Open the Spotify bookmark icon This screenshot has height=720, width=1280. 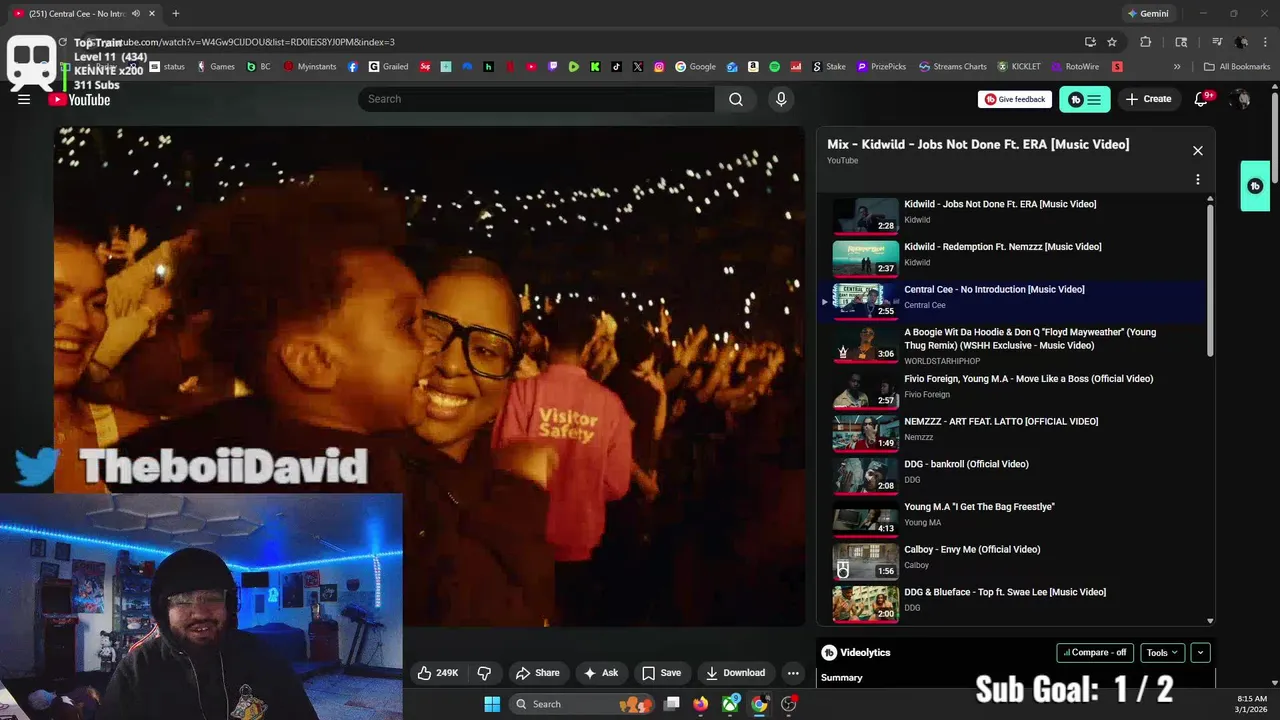point(774,67)
